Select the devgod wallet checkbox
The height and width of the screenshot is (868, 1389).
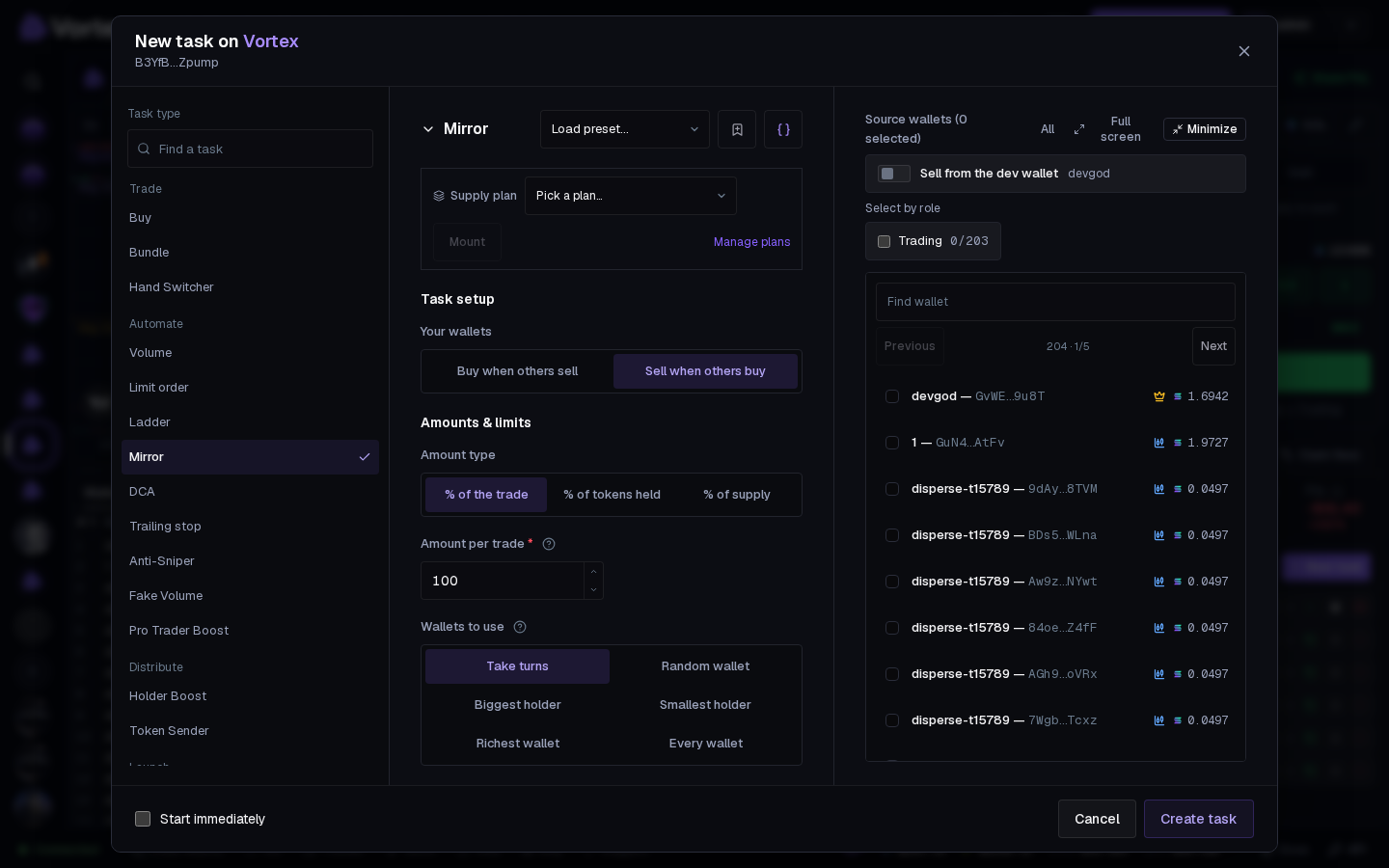point(892,396)
